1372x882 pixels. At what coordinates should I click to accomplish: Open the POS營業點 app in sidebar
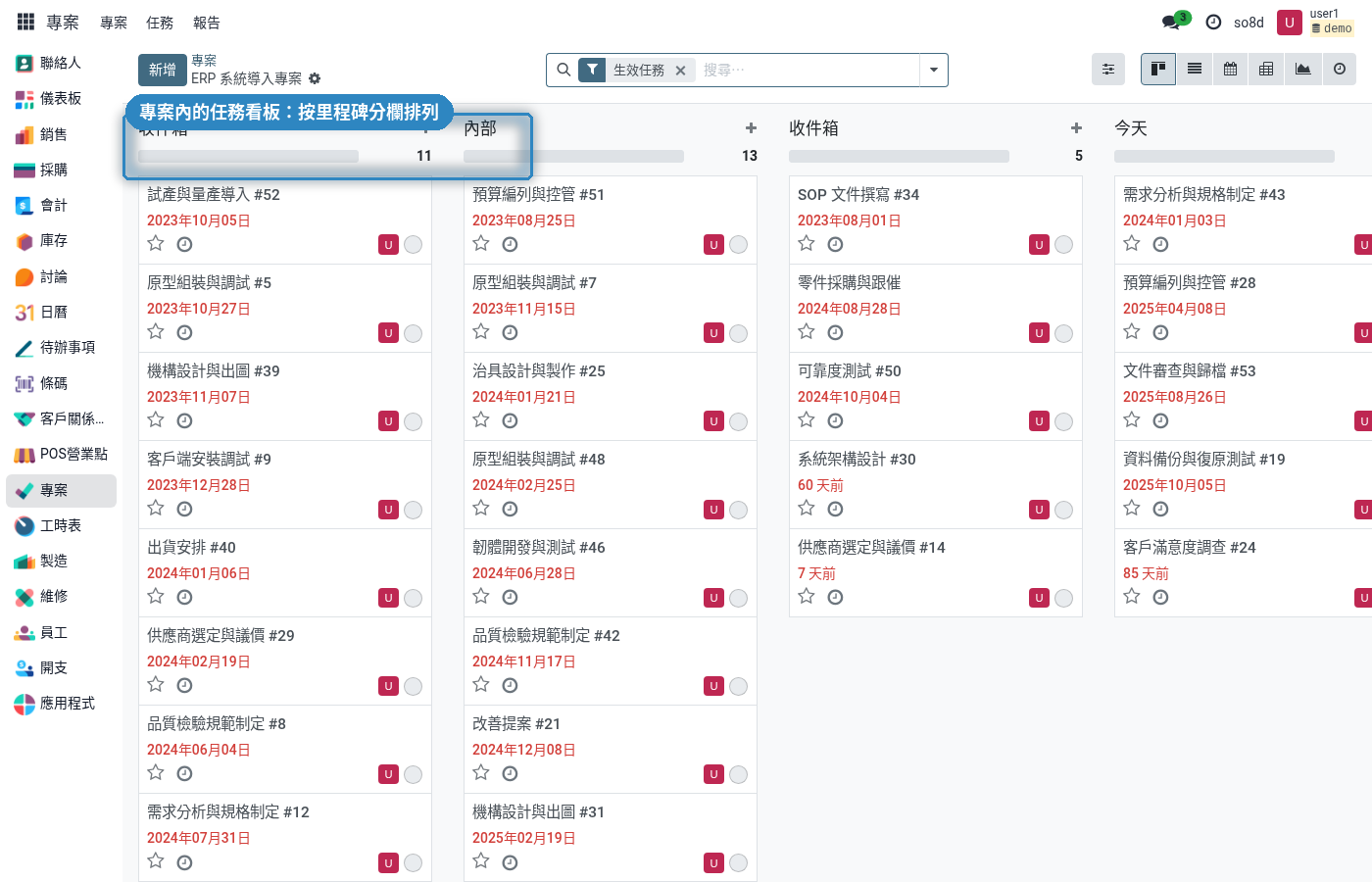click(x=61, y=454)
